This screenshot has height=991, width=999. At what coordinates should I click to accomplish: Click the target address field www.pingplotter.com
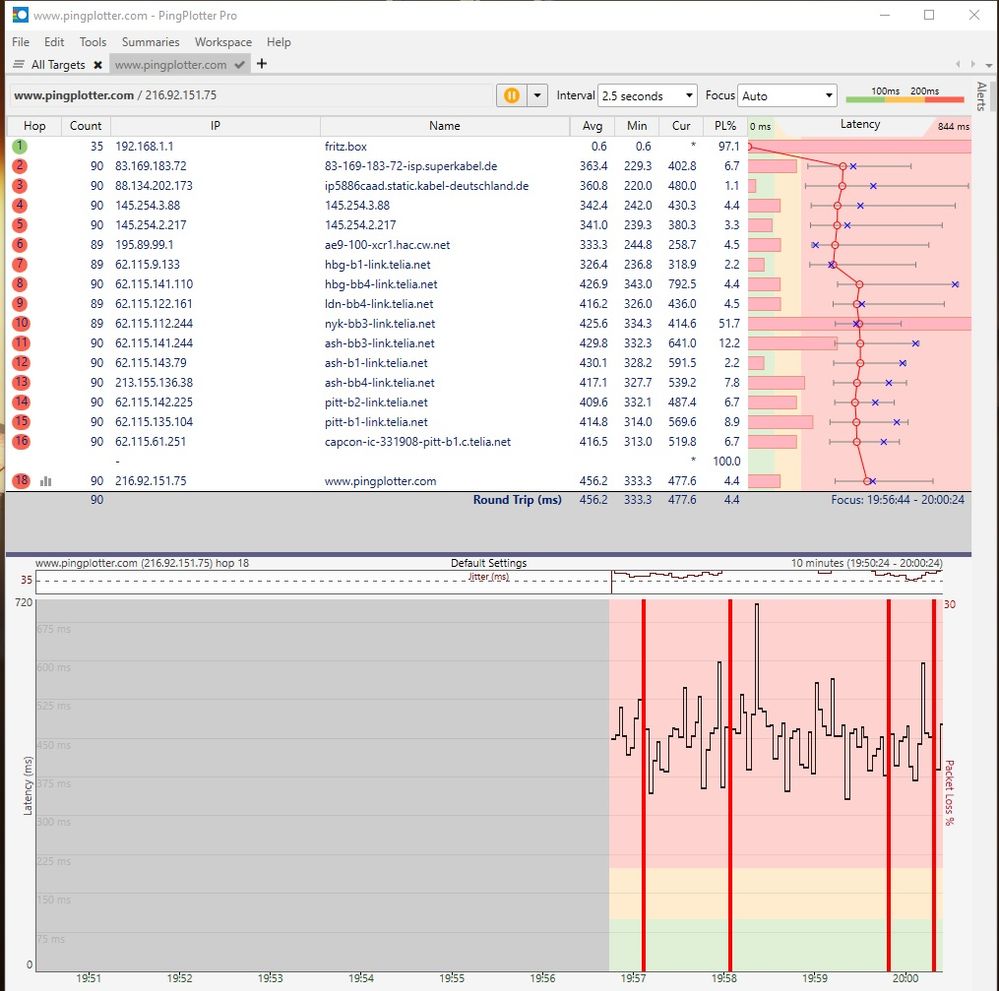click(x=252, y=96)
